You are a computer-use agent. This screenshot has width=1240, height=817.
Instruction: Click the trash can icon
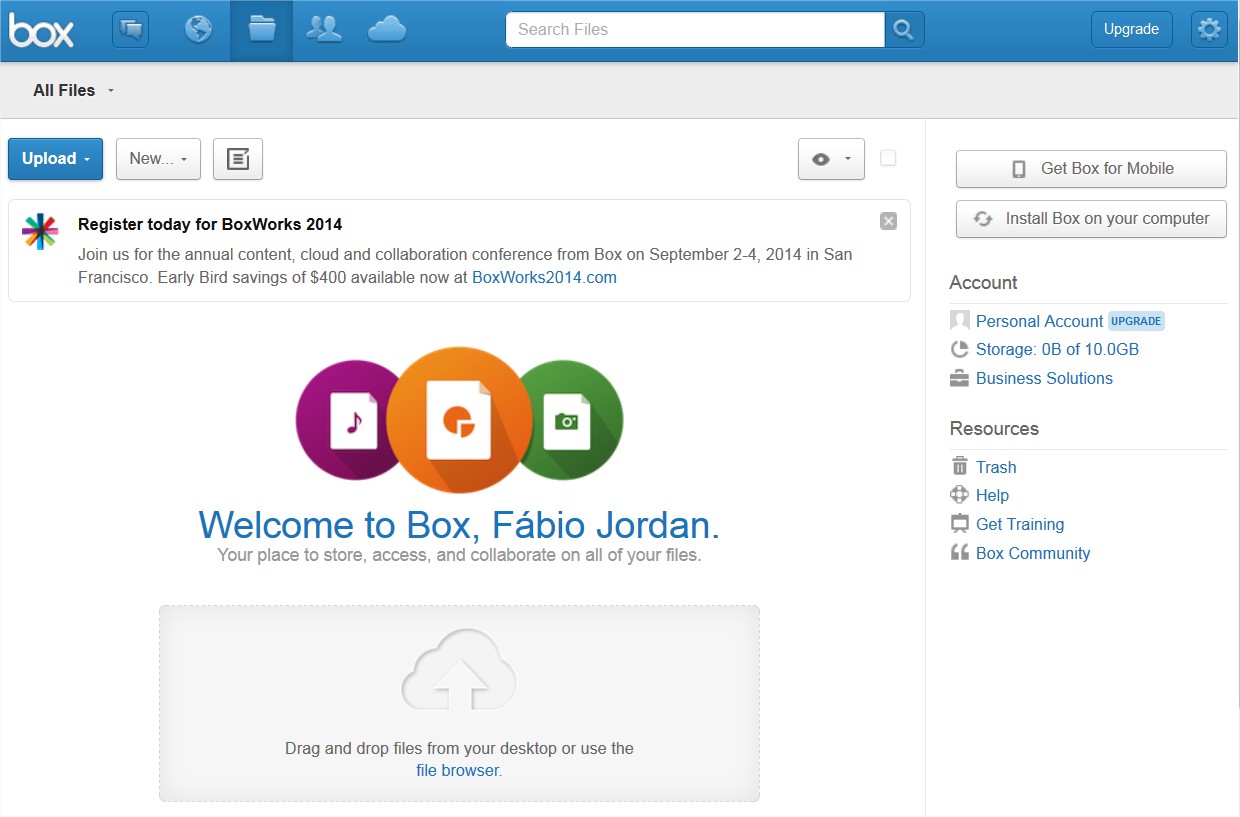click(960, 466)
